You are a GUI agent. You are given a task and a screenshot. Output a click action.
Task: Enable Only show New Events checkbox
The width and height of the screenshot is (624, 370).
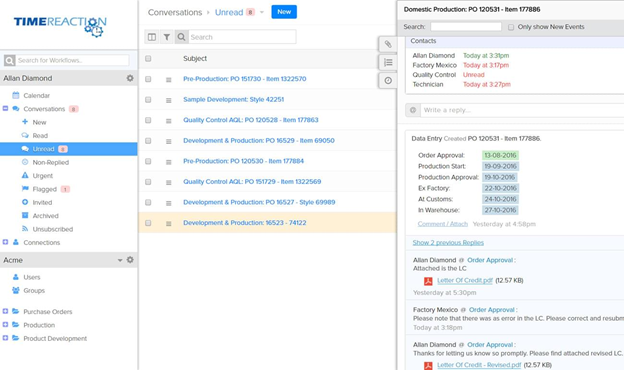click(511, 27)
